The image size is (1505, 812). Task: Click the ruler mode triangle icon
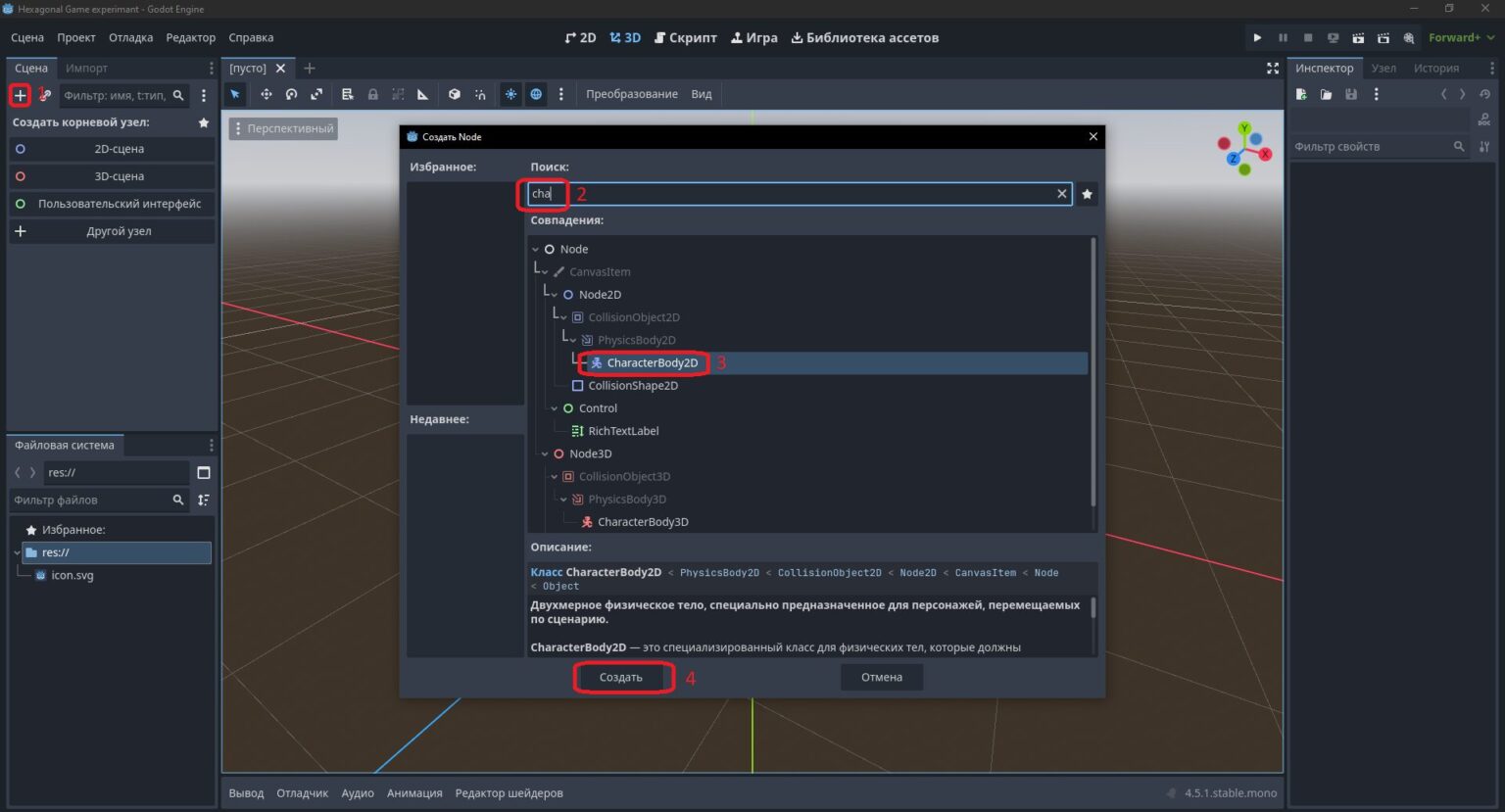422,94
